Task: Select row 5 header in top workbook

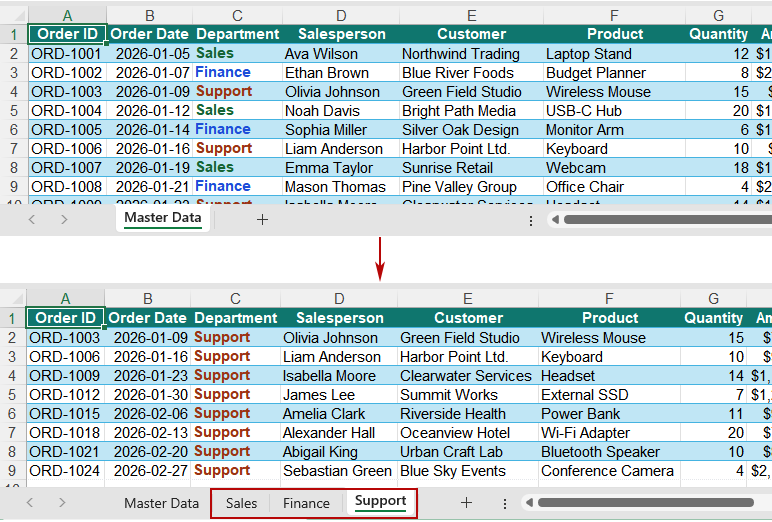Action: (x=14, y=111)
